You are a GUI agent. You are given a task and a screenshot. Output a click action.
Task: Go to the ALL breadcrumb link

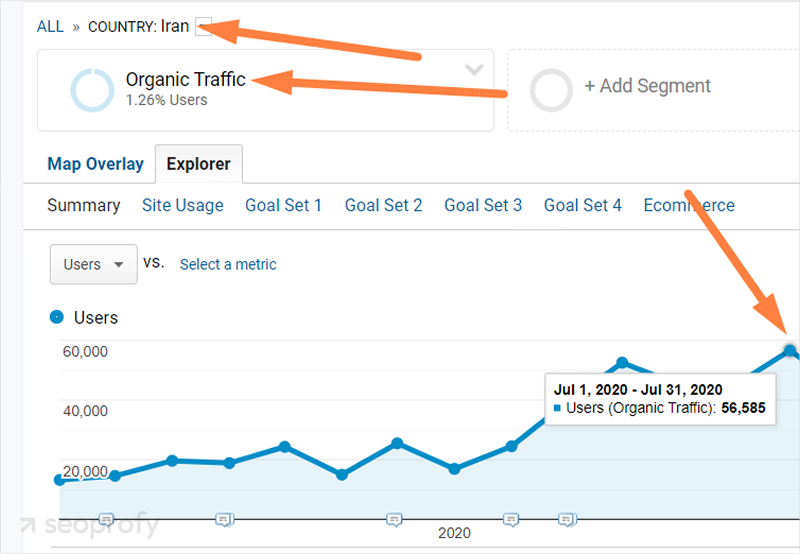[50, 27]
